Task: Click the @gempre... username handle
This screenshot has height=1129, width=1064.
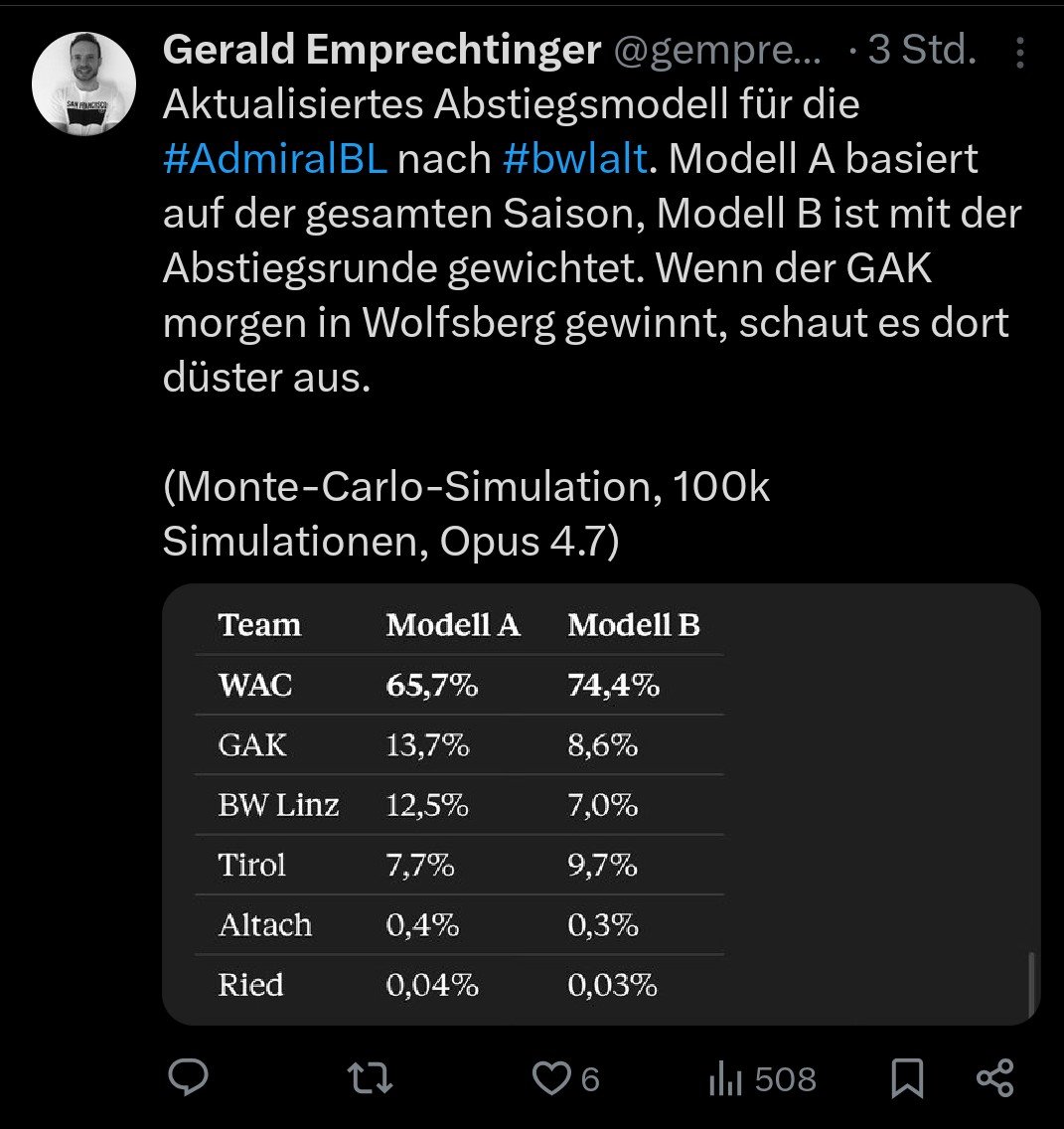Action: 719,51
